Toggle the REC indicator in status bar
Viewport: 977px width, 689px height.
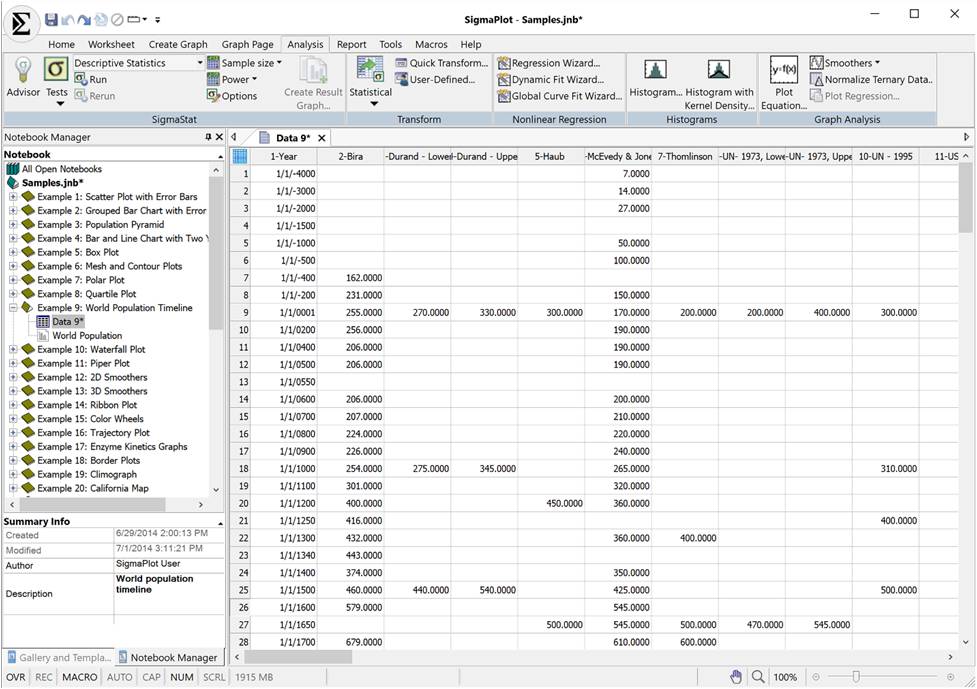tap(44, 677)
